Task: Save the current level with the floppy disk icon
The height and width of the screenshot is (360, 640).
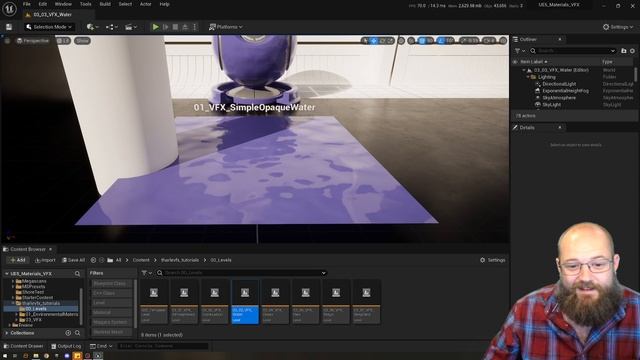Action: click(9, 27)
